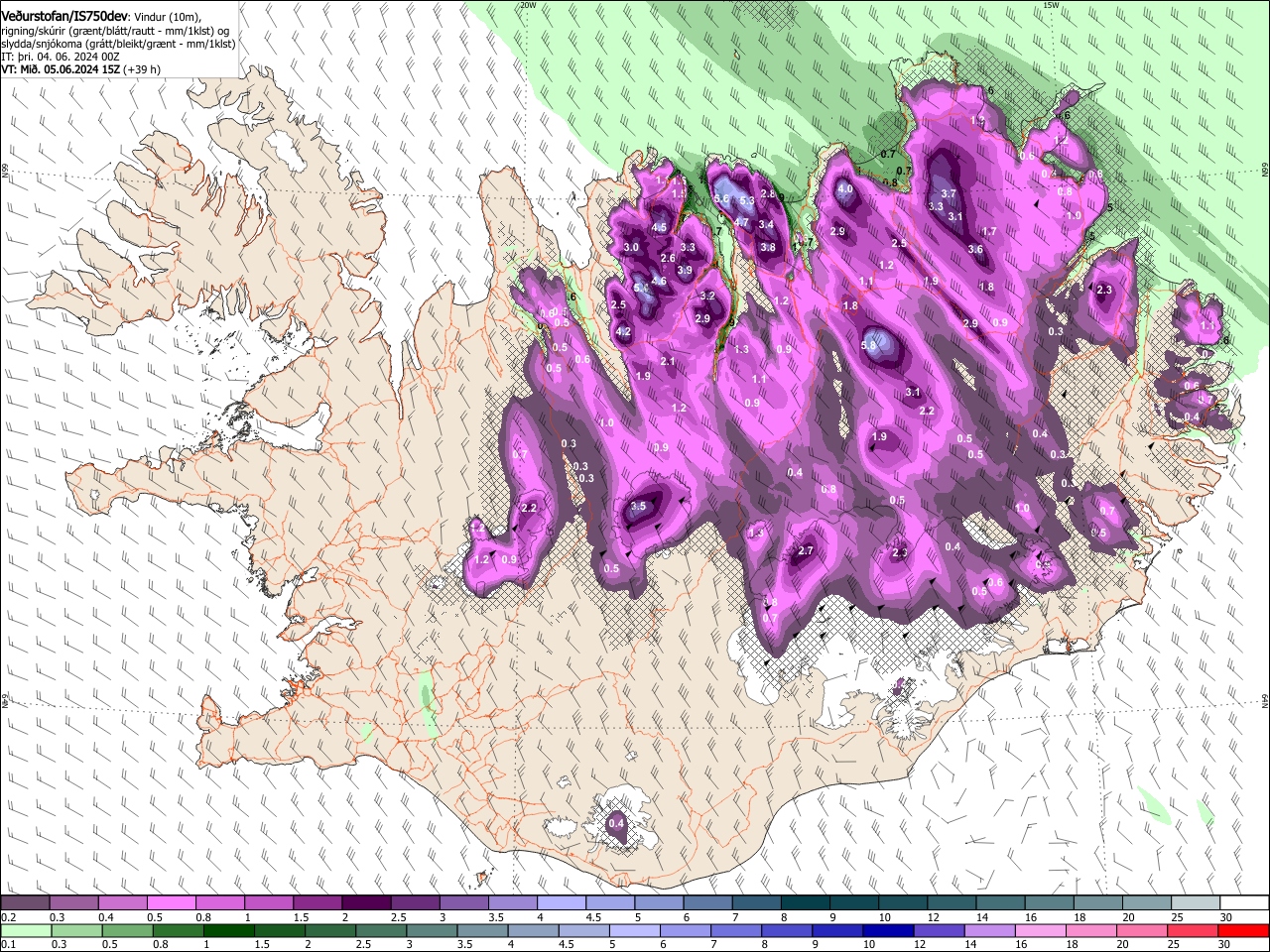Click the 0.4 value on the southern glacier

click(x=616, y=823)
